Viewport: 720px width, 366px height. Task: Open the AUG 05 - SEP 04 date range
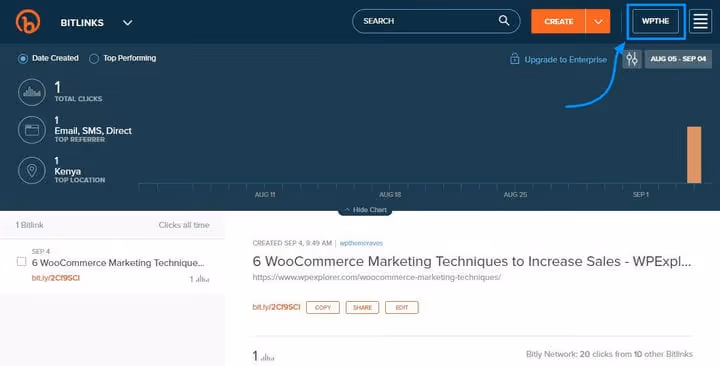tap(678, 59)
